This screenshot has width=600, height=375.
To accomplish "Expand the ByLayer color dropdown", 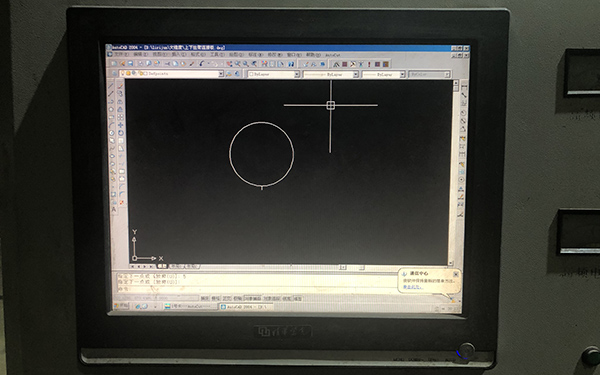I will pos(273,74).
